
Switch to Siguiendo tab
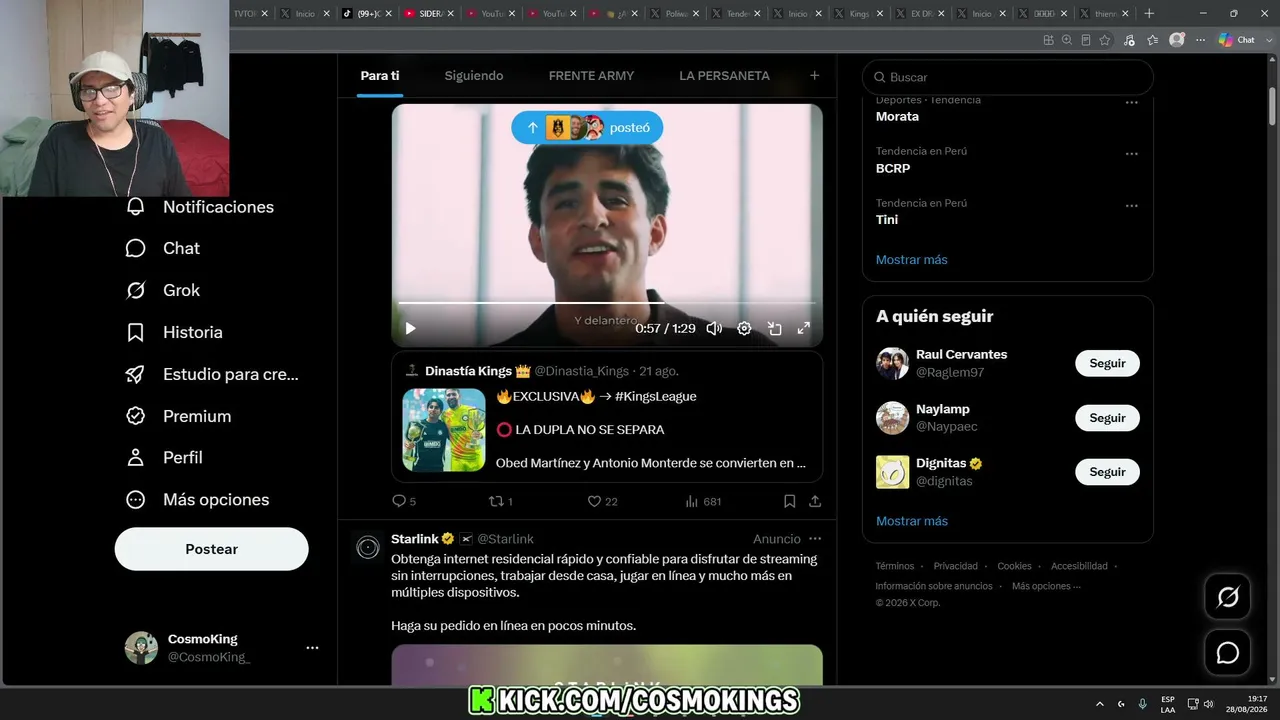click(x=474, y=76)
